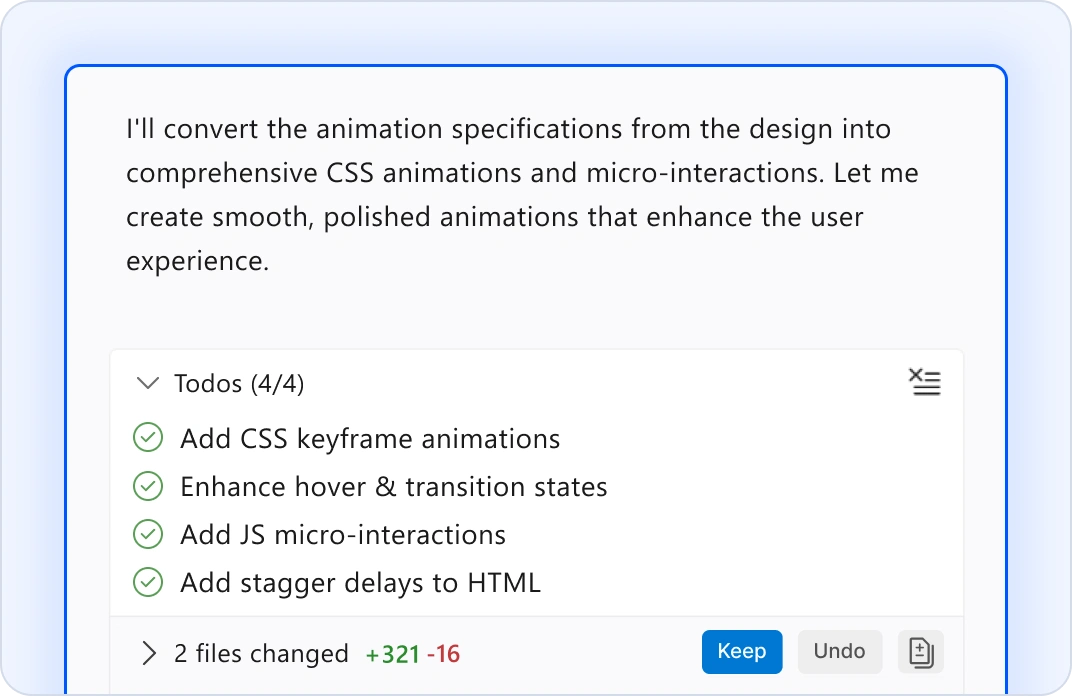Open the view file changes icon beside Undo

coord(920,651)
